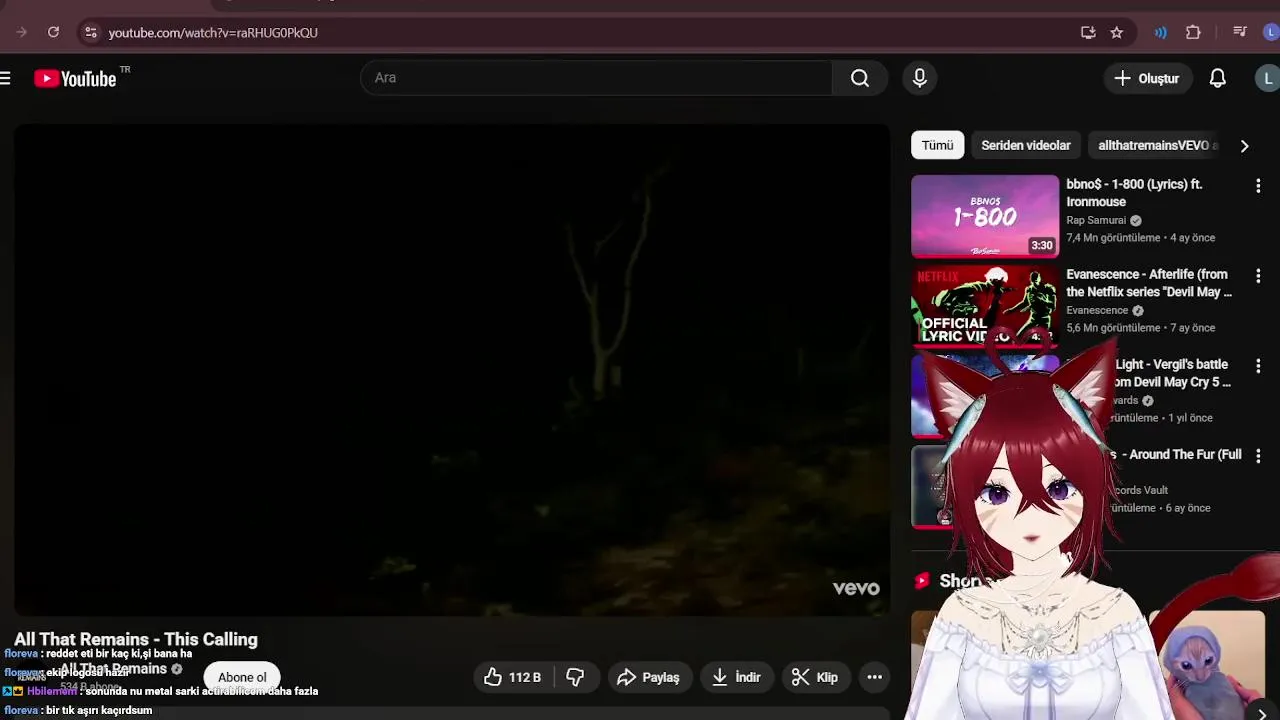The height and width of the screenshot is (720, 1280).
Task: Click the install app icon in address bar
Action: tap(1088, 32)
